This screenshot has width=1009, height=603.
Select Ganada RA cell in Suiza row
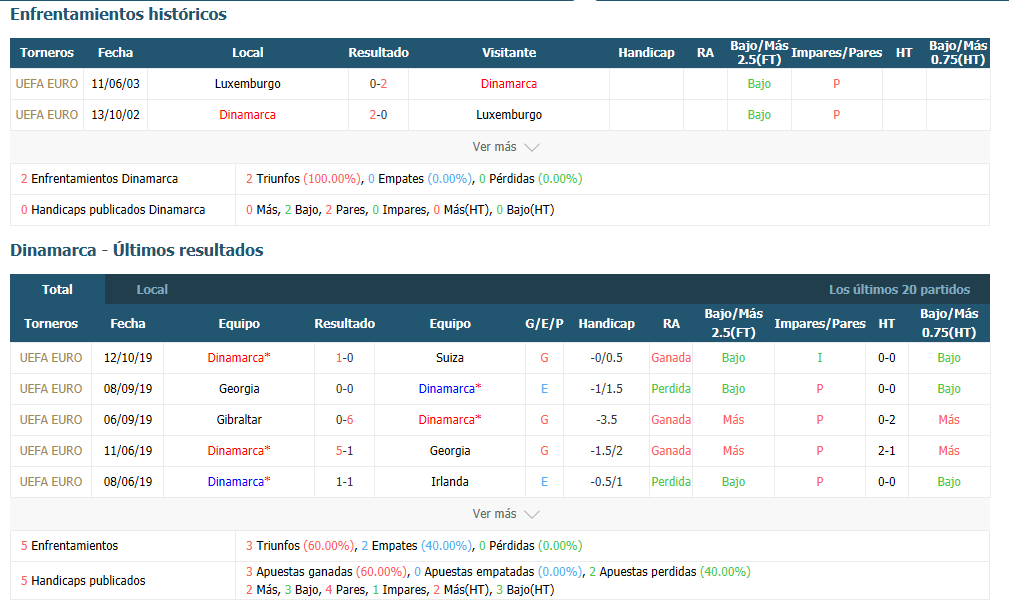(671, 358)
